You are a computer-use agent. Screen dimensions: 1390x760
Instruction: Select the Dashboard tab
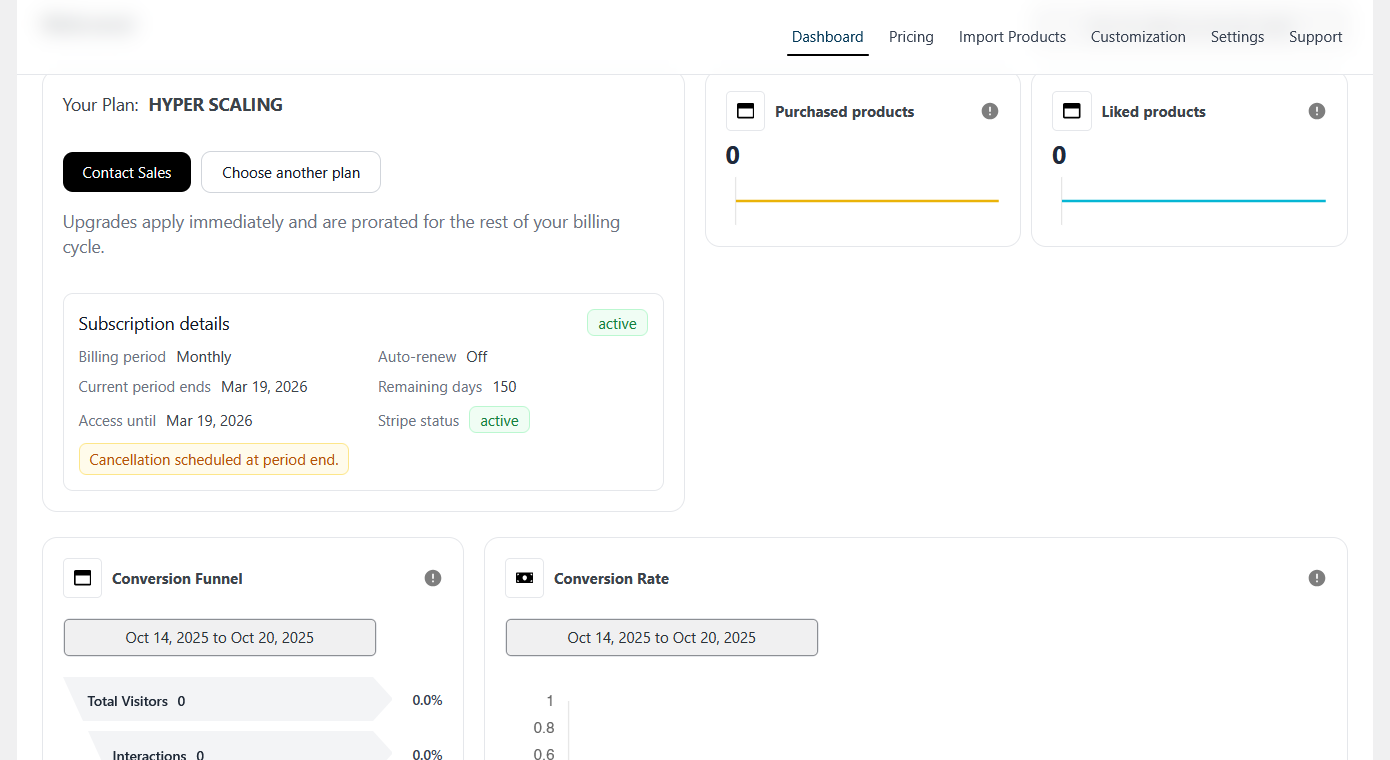coord(827,37)
